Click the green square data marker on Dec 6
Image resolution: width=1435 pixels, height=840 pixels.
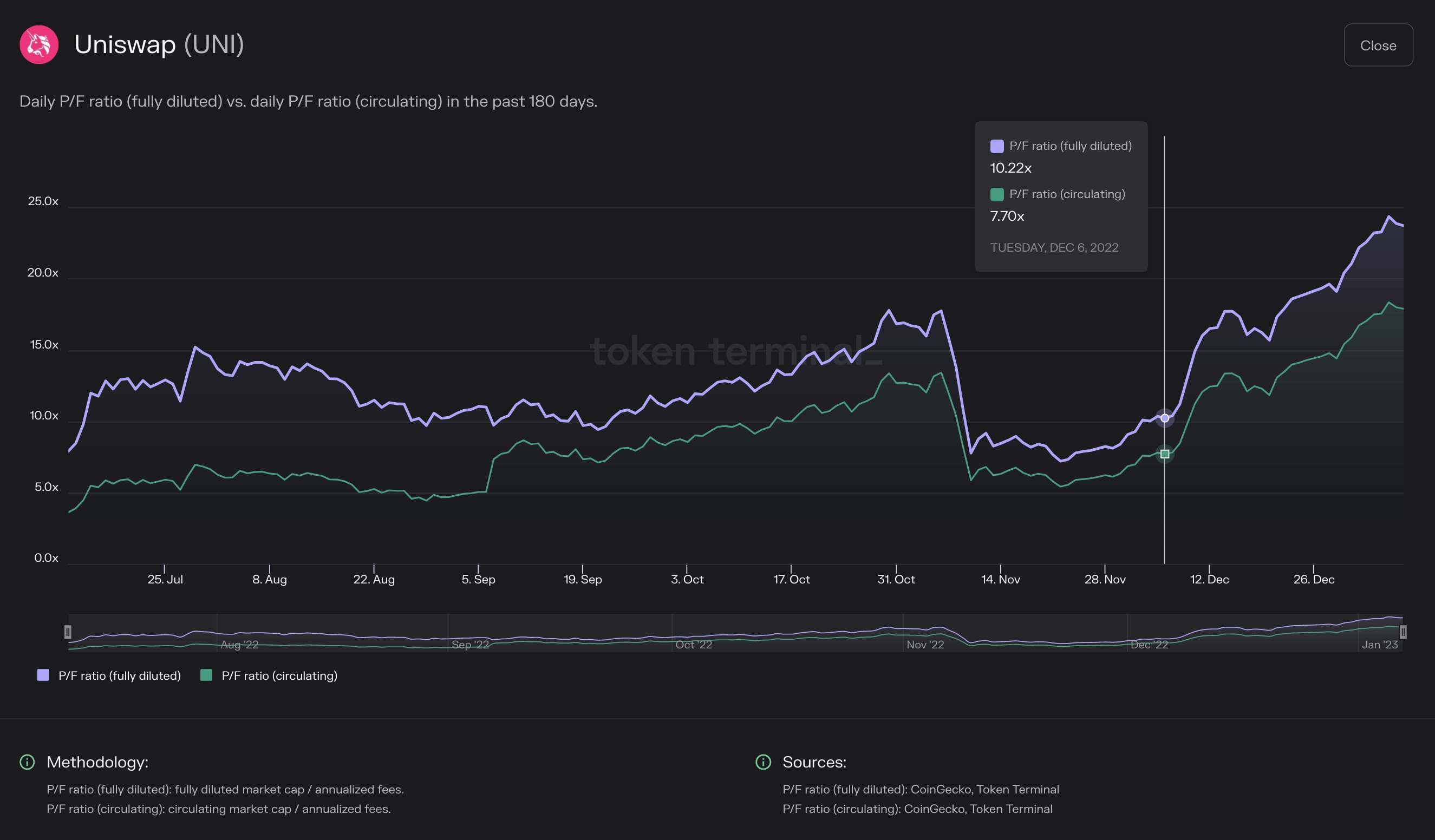click(x=1164, y=454)
